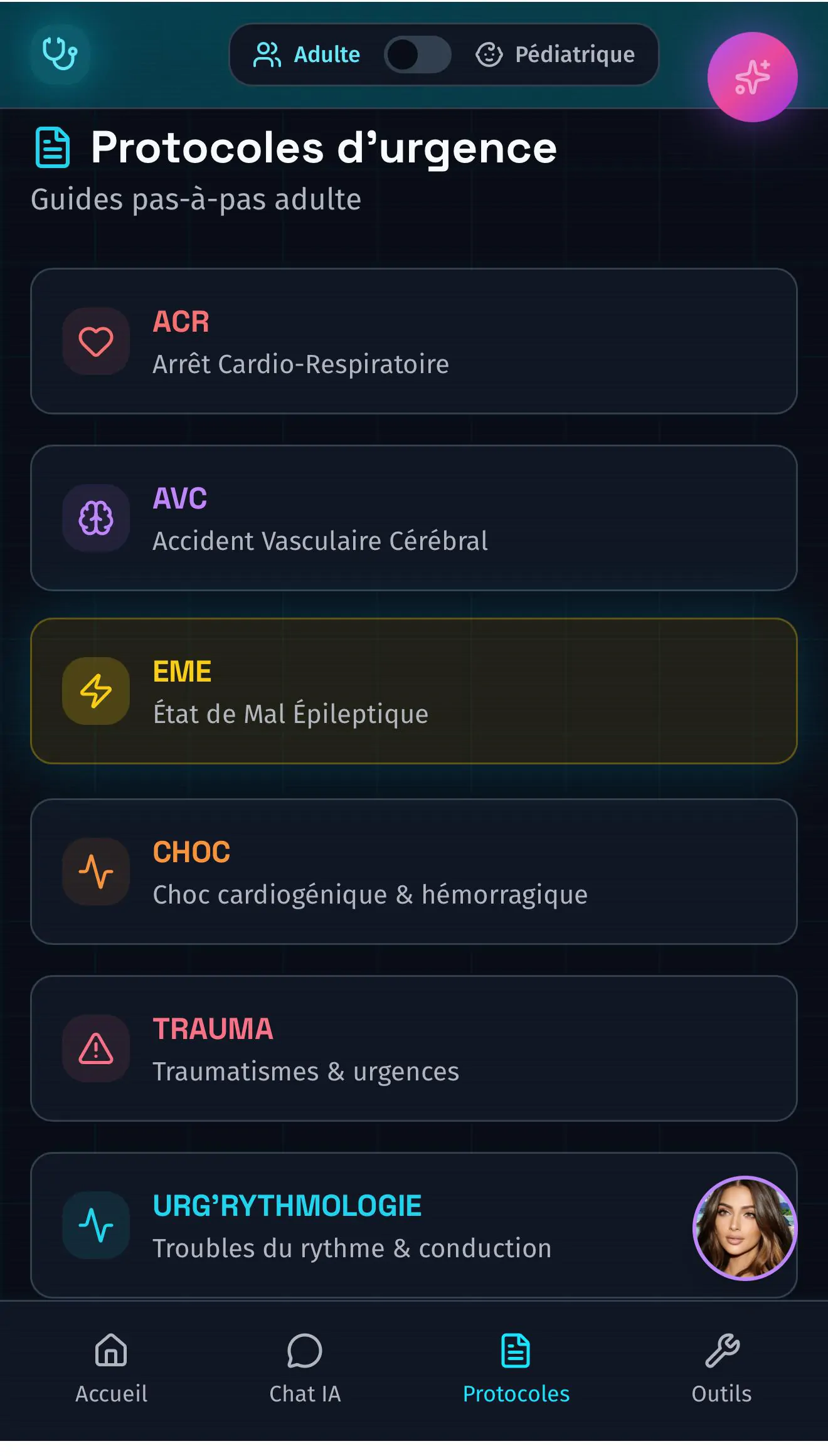Click the AVC brain icon

coord(96,519)
